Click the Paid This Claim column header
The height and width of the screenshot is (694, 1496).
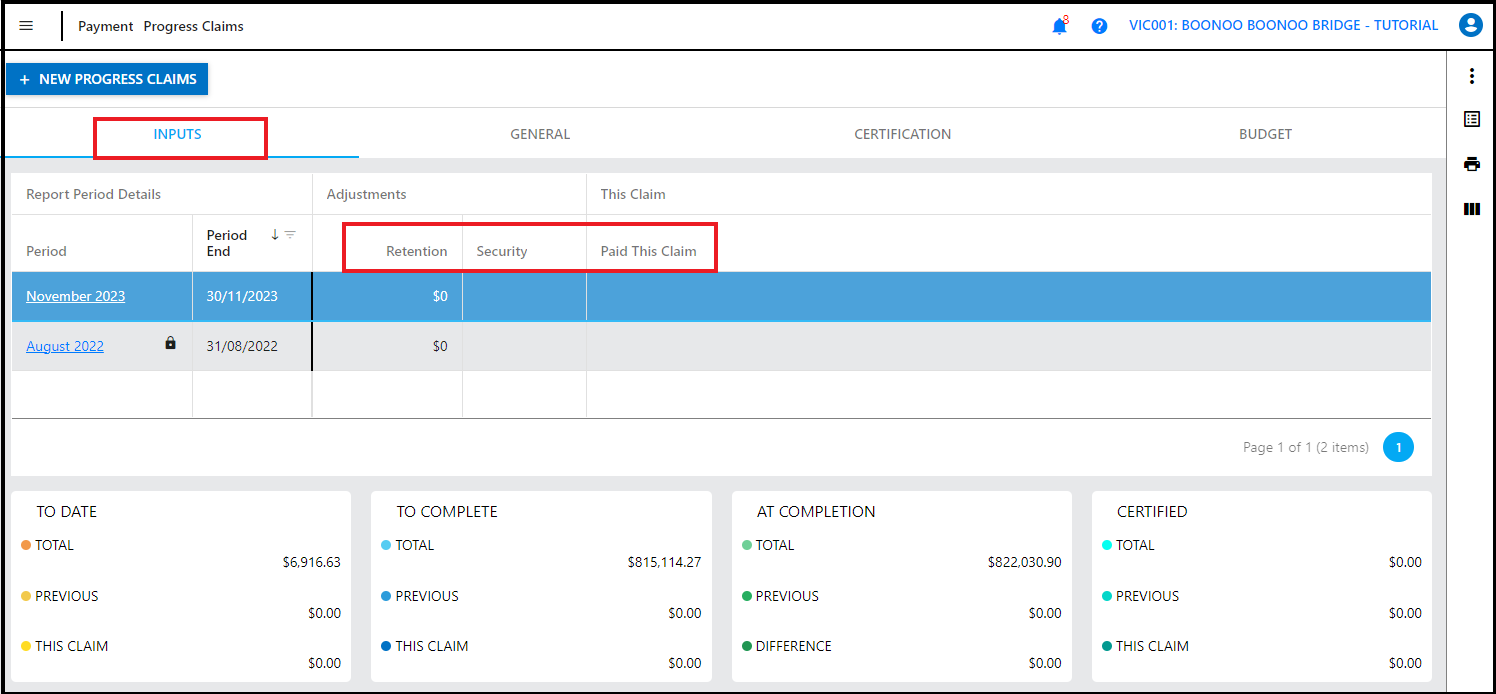coord(648,251)
